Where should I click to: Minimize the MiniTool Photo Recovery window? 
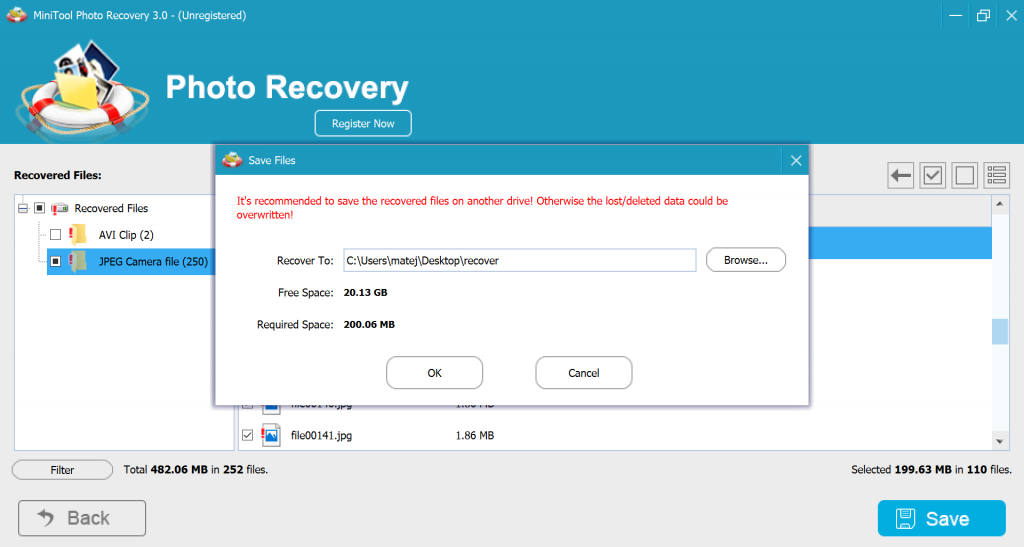(x=955, y=15)
